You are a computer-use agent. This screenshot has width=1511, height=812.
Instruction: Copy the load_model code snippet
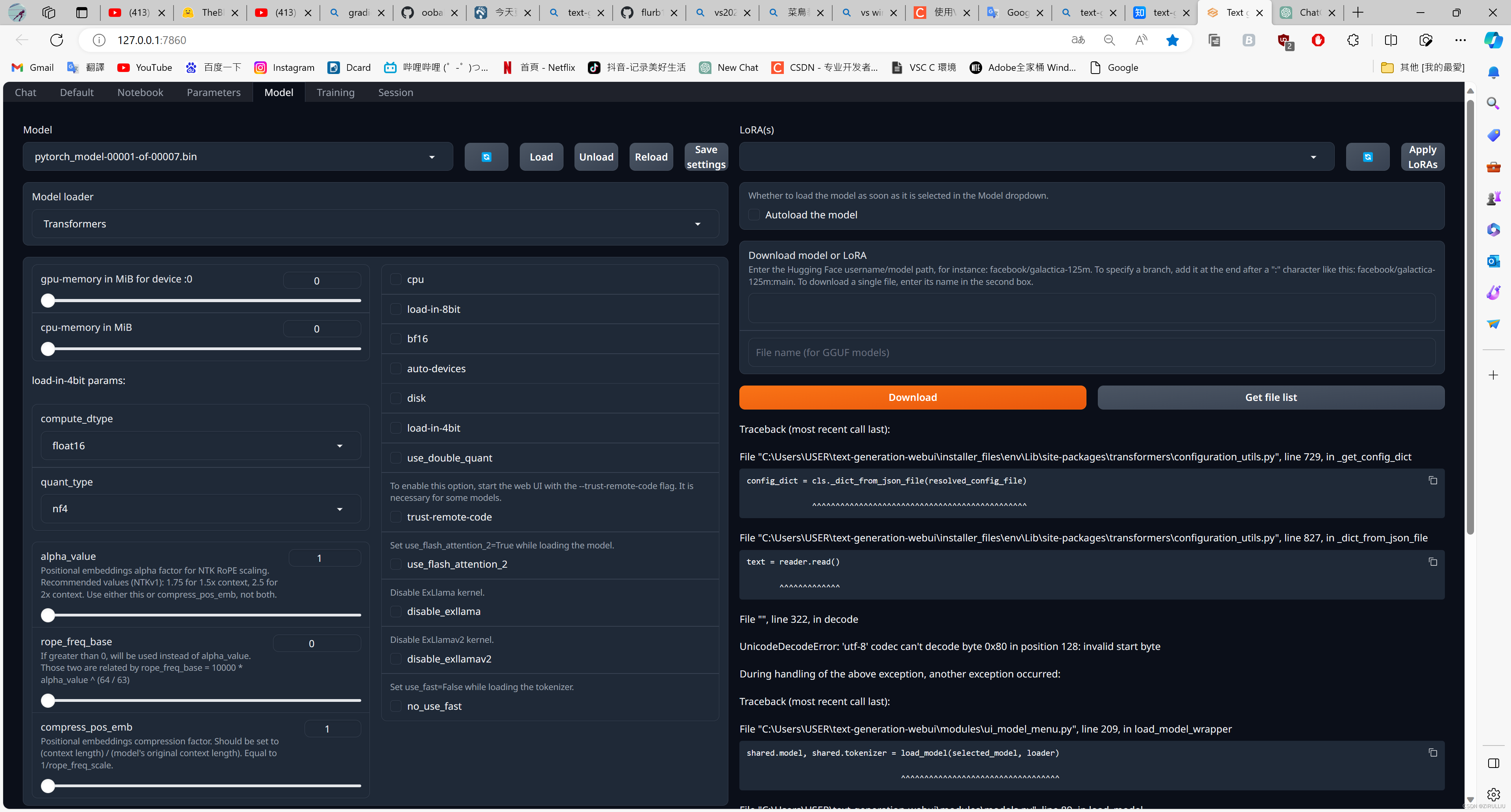coord(1432,753)
